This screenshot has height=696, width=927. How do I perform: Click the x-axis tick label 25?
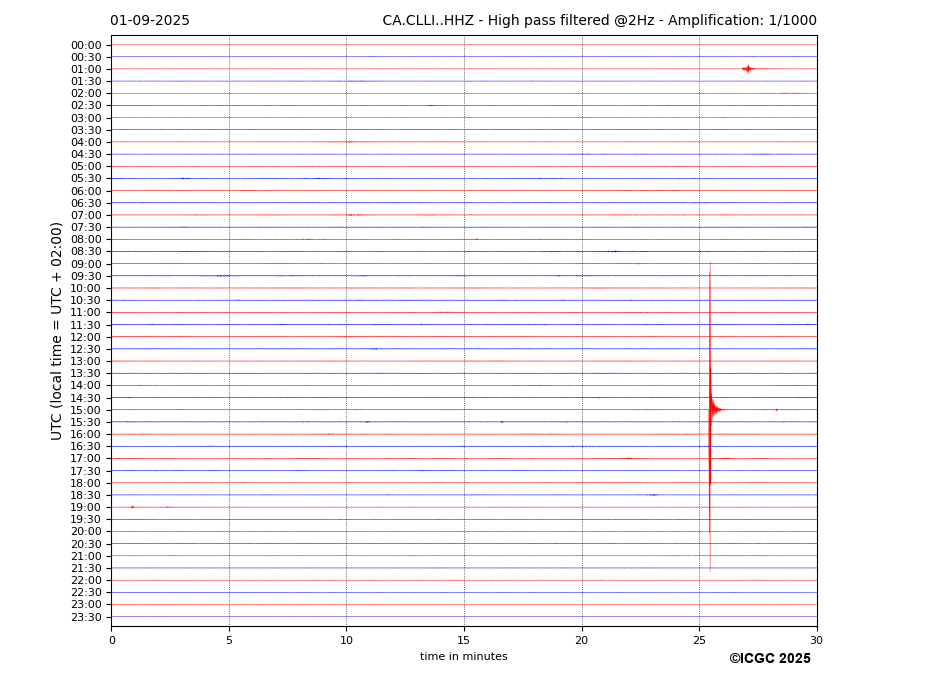(x=699, y=640)
